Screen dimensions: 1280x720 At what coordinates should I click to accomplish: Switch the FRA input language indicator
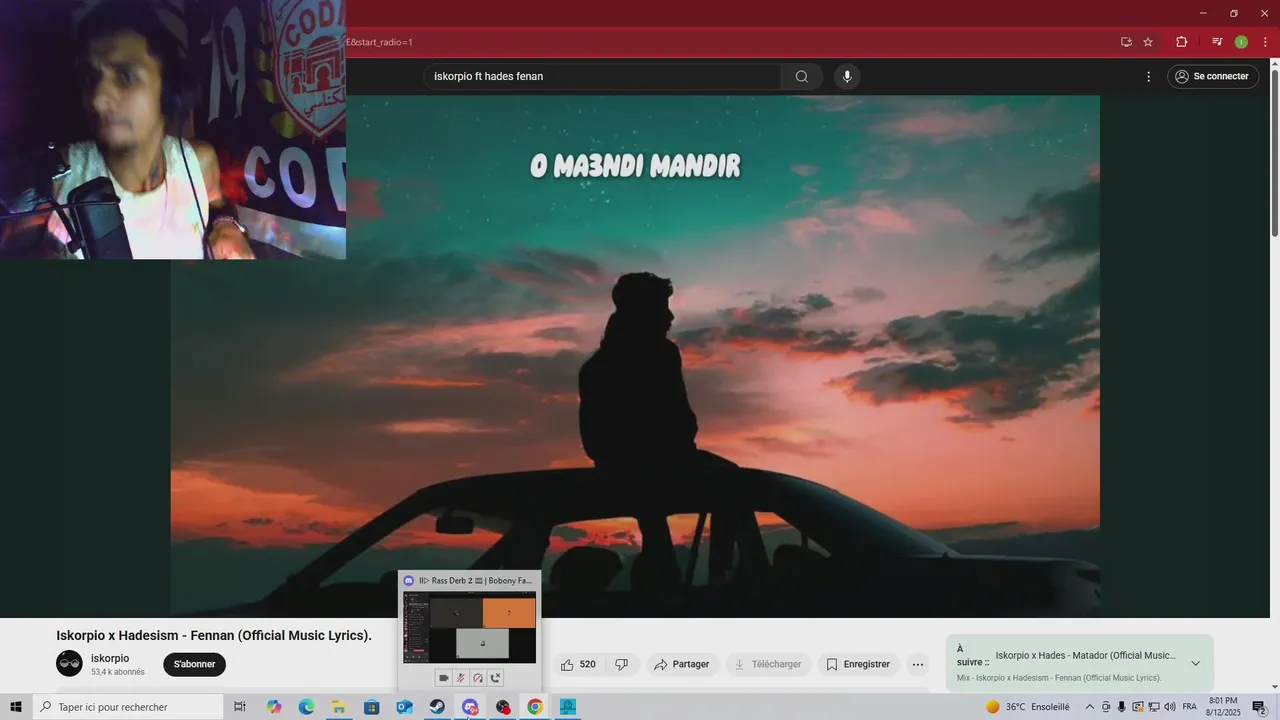pyautogui.click(x=1189, y=707)
